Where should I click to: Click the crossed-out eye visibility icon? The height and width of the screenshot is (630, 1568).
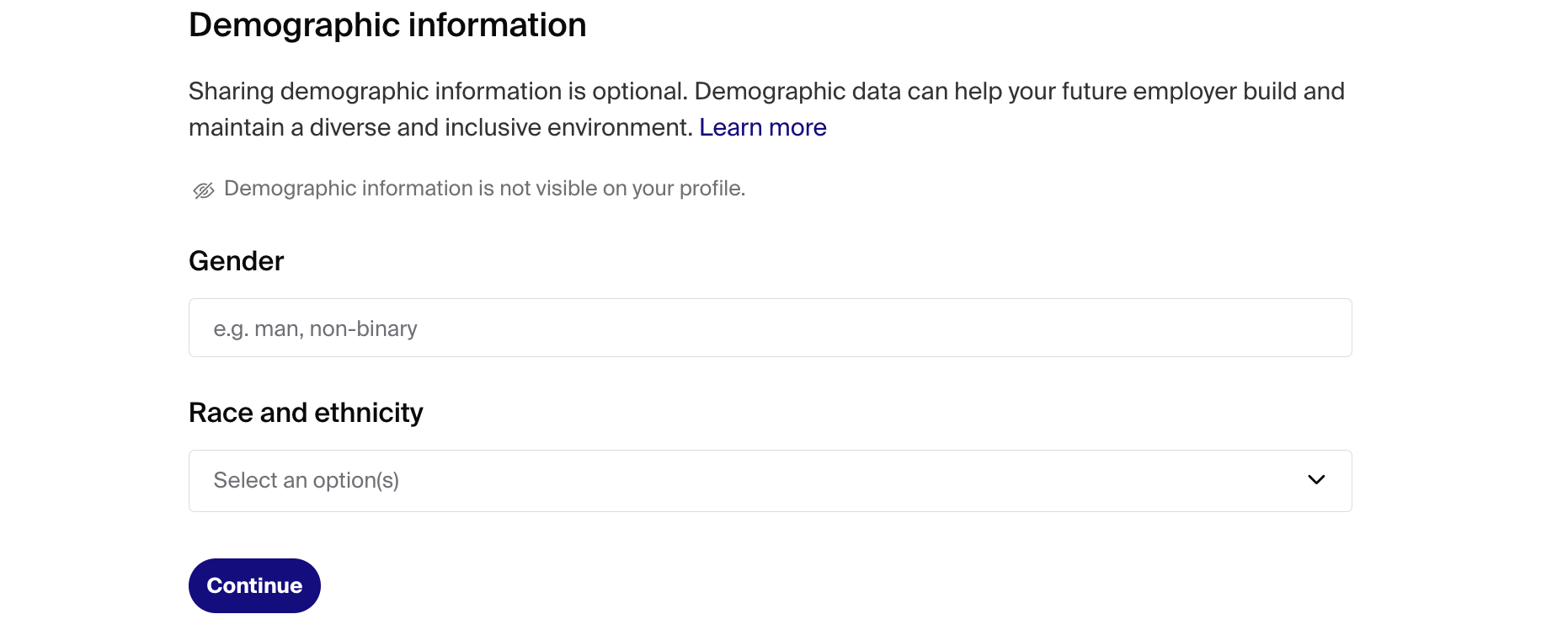[204, 190]
